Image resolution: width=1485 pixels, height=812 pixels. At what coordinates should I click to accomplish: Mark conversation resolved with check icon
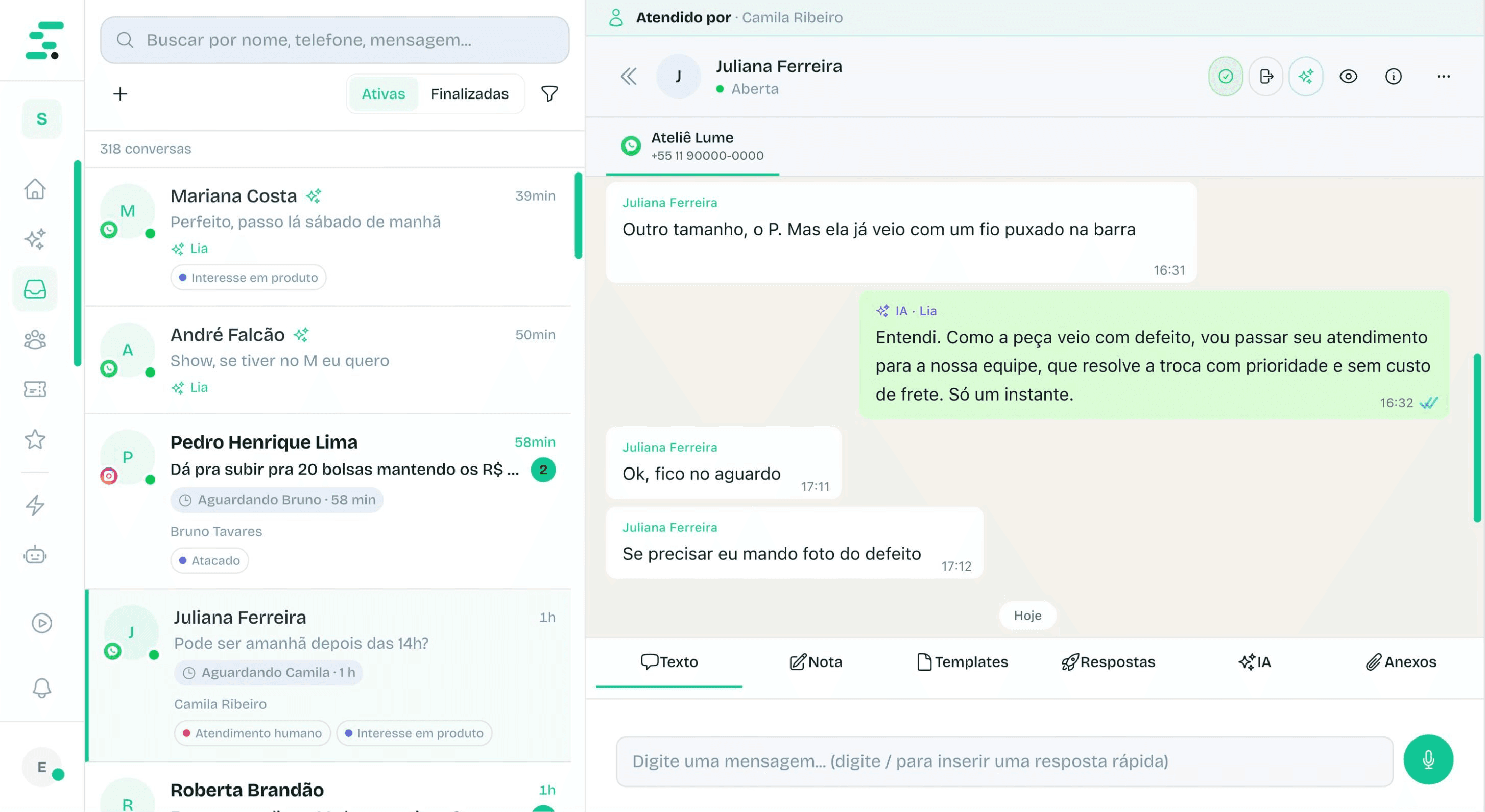click(1226, 76)
